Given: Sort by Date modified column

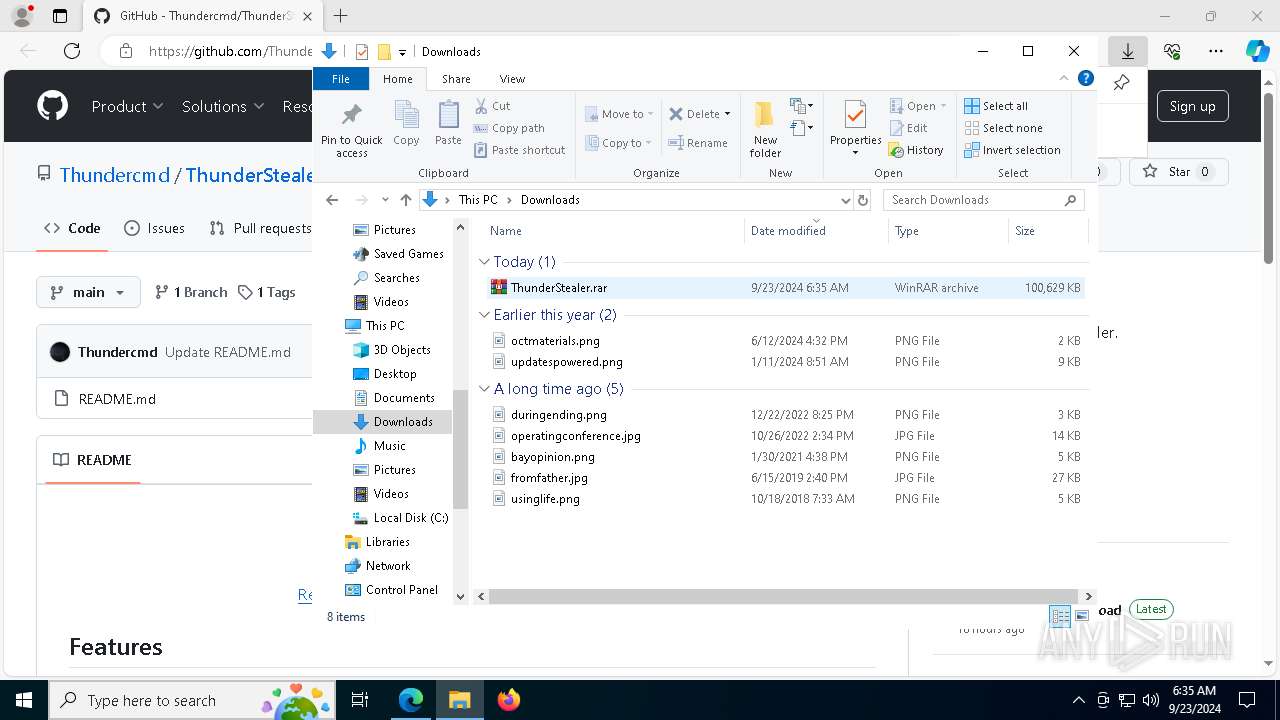Looking at the screenshot, I should 817,231.
